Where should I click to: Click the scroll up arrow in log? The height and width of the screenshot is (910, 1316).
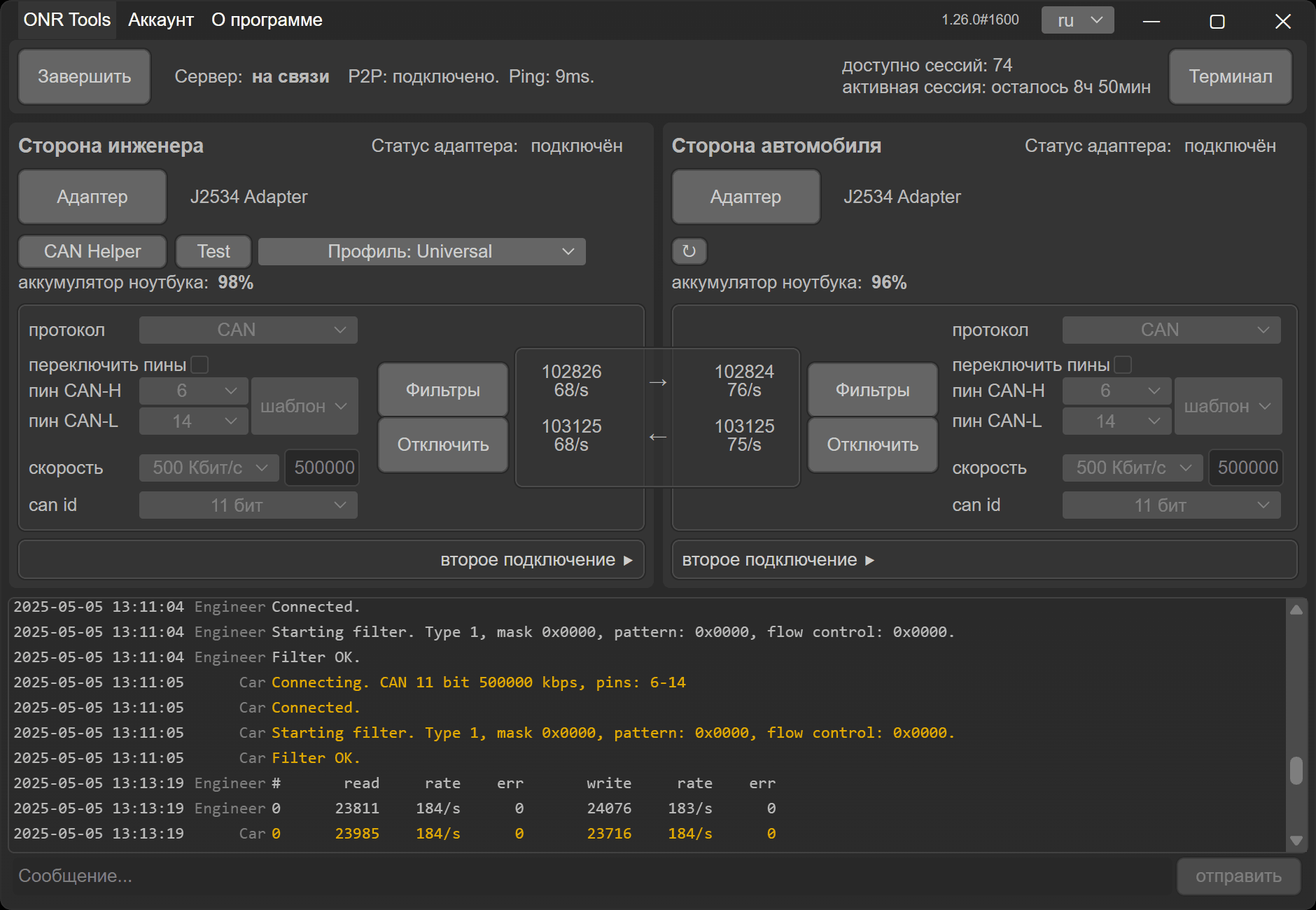(1296, 610)
